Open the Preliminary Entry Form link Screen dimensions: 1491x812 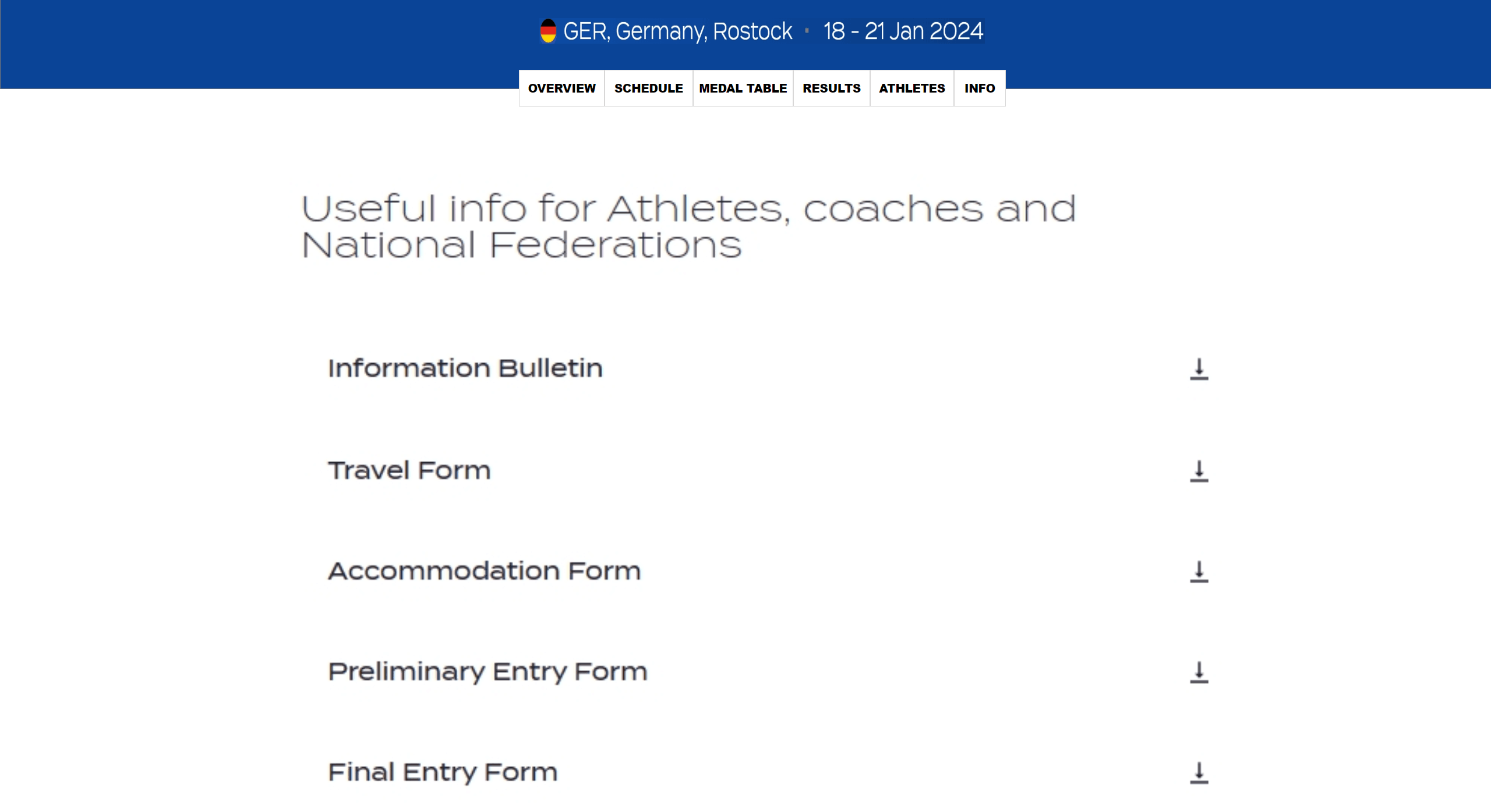point(487,672)
